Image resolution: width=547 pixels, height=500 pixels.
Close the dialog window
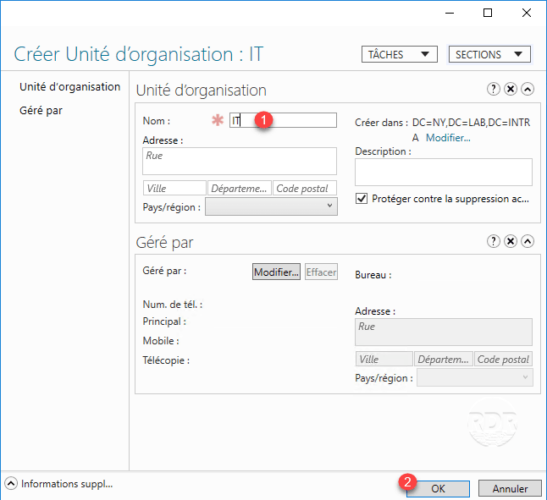tap(526, 13)
